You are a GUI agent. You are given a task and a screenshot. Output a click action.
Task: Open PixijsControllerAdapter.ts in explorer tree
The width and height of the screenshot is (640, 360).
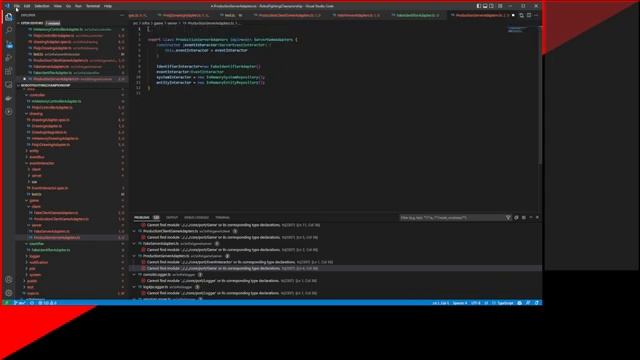52,108
